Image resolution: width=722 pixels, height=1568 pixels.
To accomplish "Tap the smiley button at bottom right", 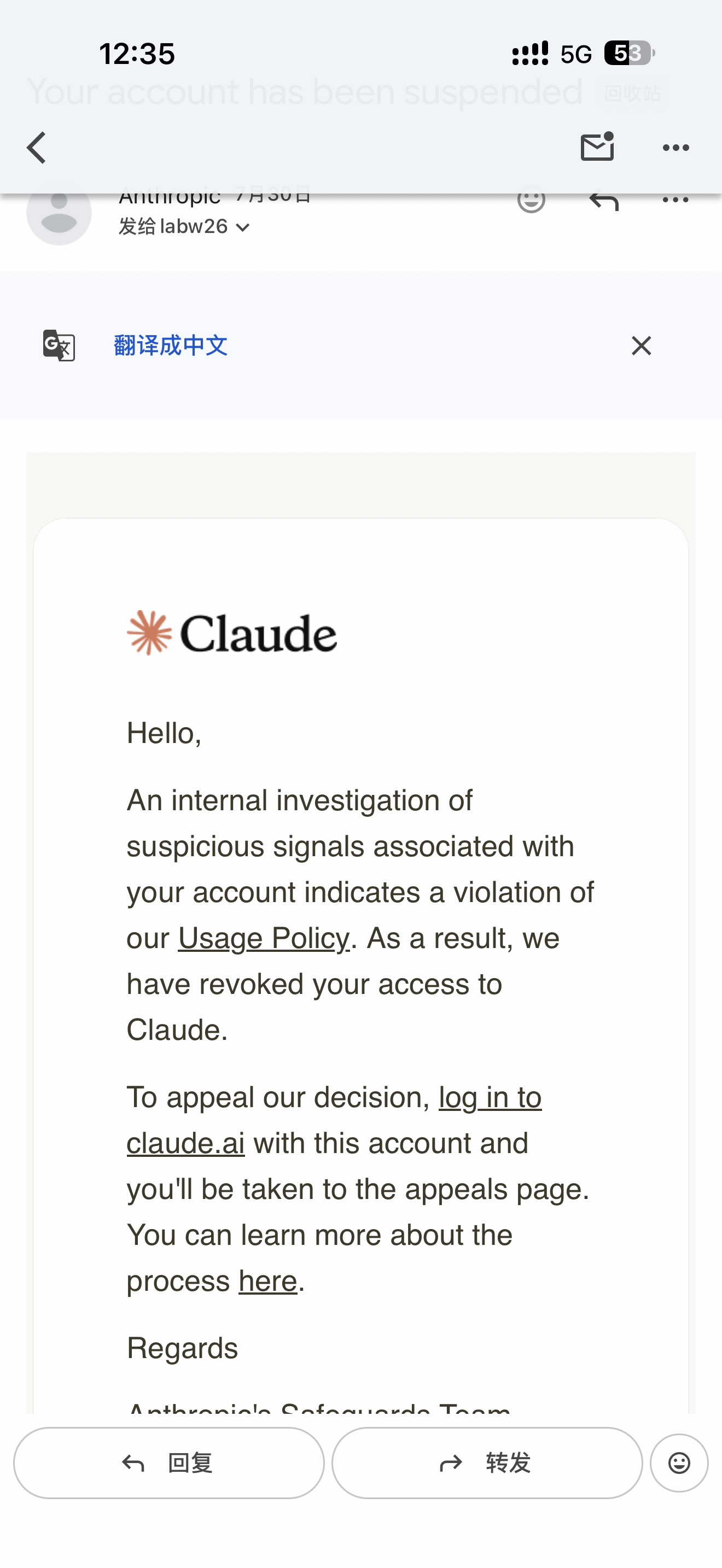I will click(679, 1462).
